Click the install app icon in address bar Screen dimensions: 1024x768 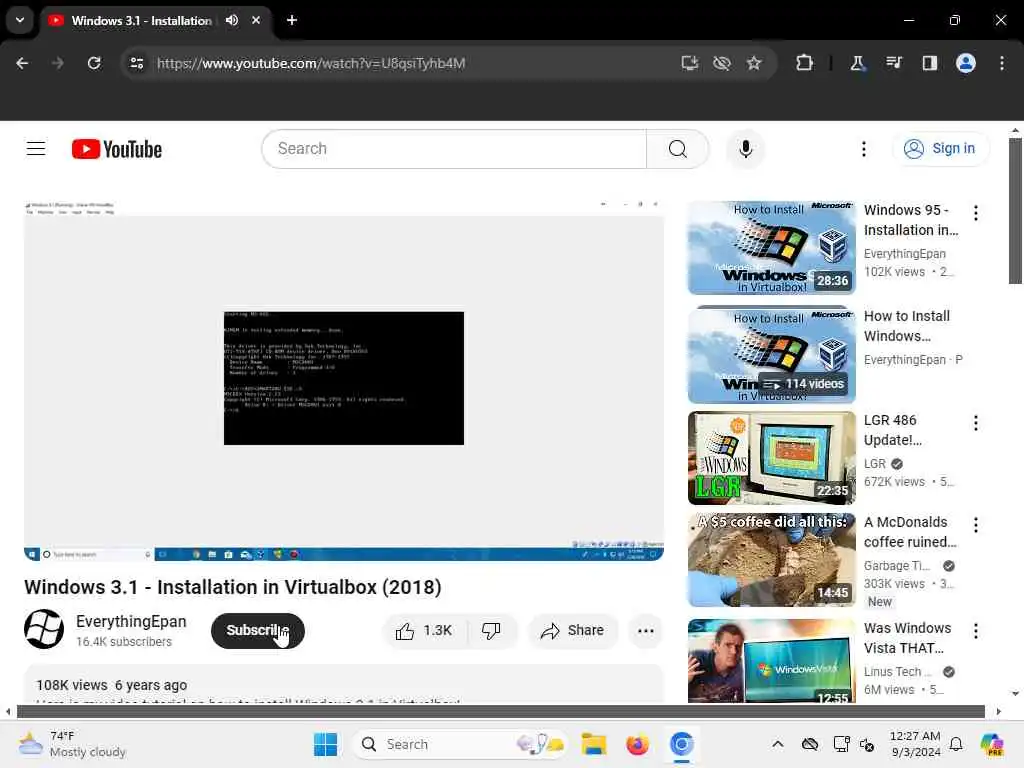click(690, 63)
